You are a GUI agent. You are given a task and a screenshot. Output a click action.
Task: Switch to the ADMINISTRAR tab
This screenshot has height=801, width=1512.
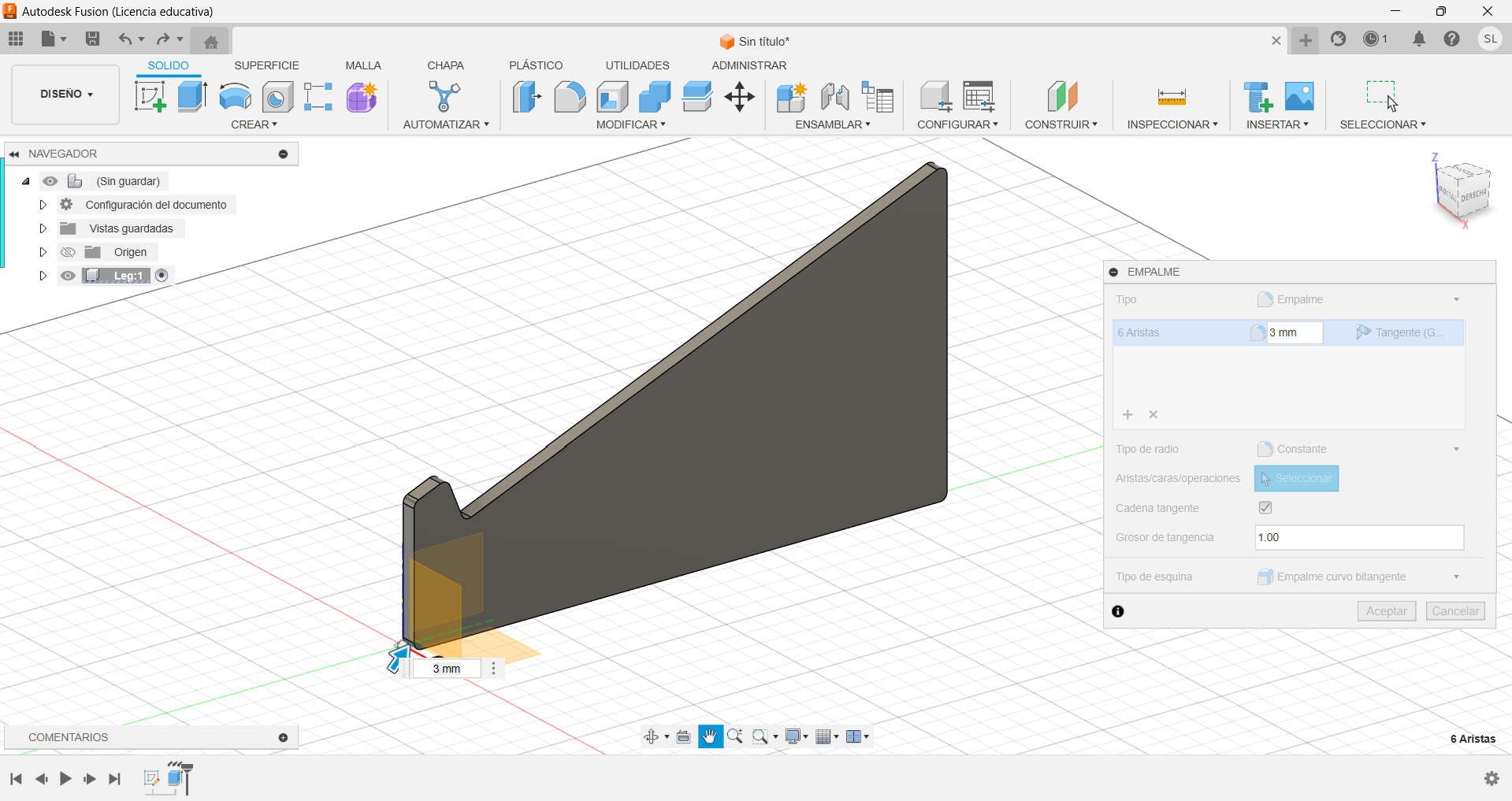[x=749, y=65]
